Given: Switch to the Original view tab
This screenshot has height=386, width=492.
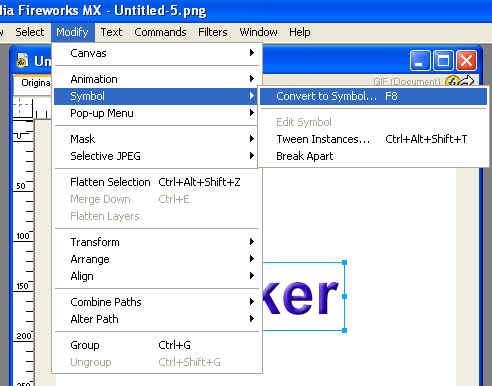Looking at the screenshot, I should tap(35, 83).
